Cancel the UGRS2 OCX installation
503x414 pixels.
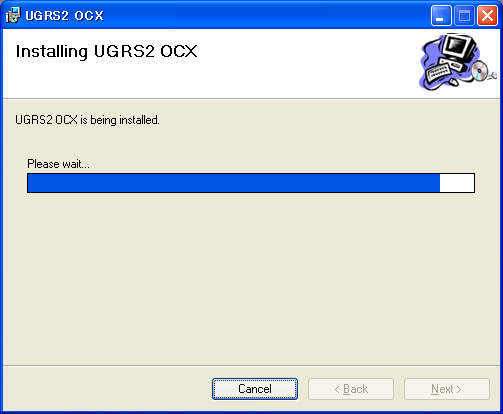tap(255, 389)
